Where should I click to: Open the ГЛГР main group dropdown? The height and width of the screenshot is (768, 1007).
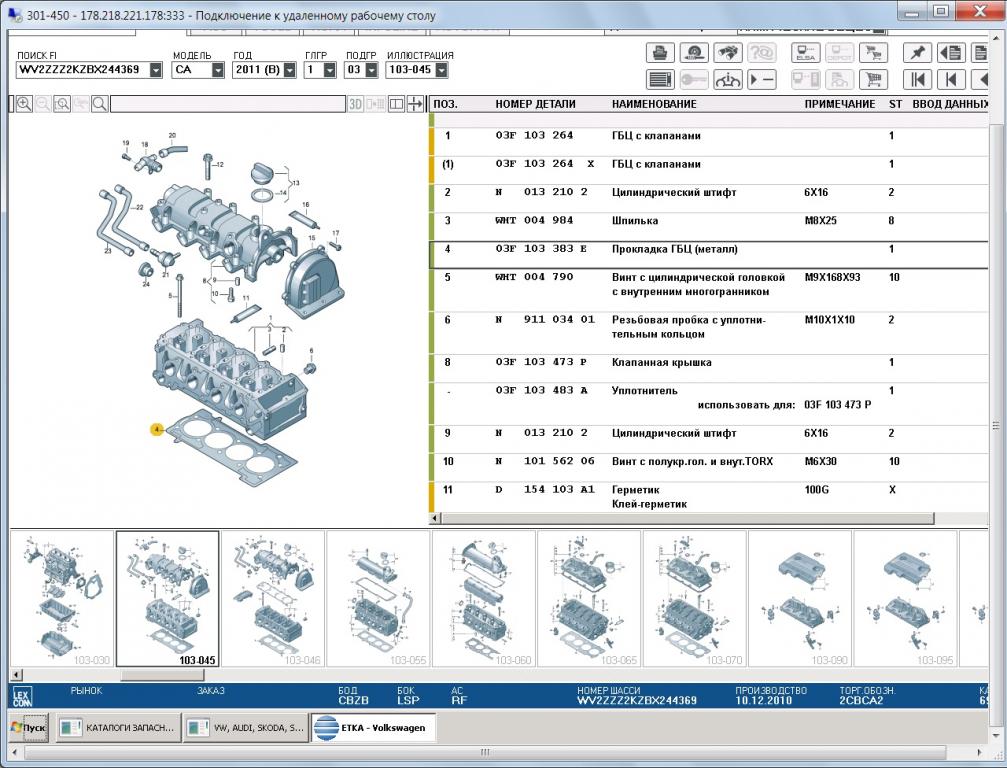click(x=329, y=70)
